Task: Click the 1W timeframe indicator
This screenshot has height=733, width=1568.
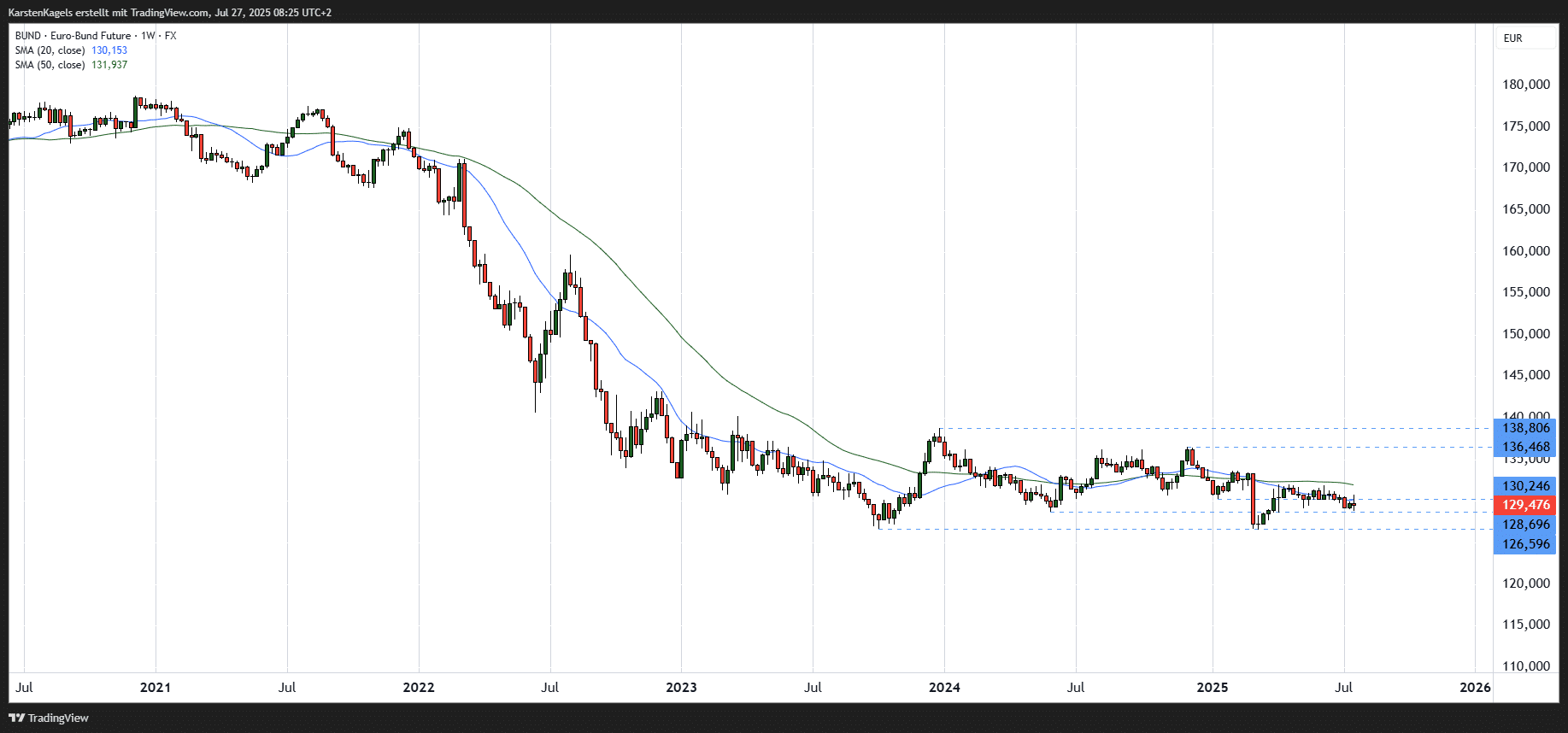Action: [149, 36]
